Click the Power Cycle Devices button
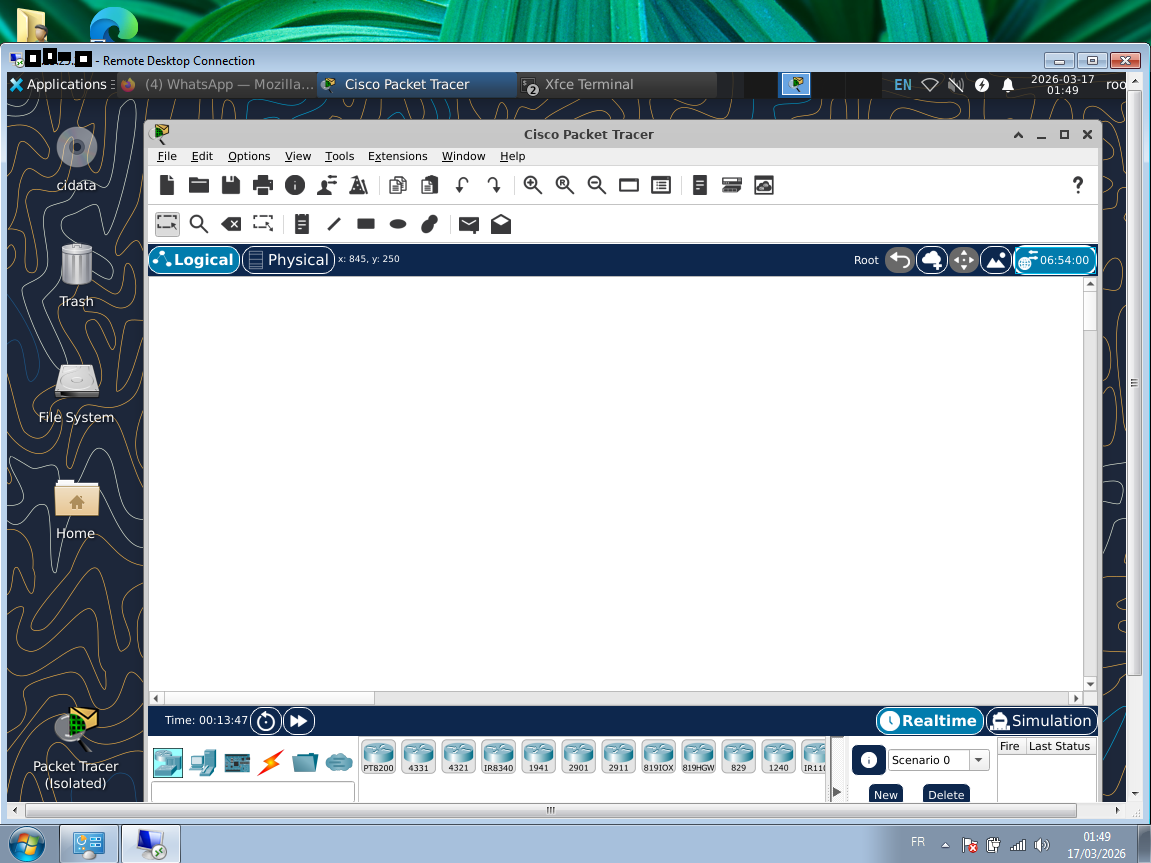 coord(265,721)
